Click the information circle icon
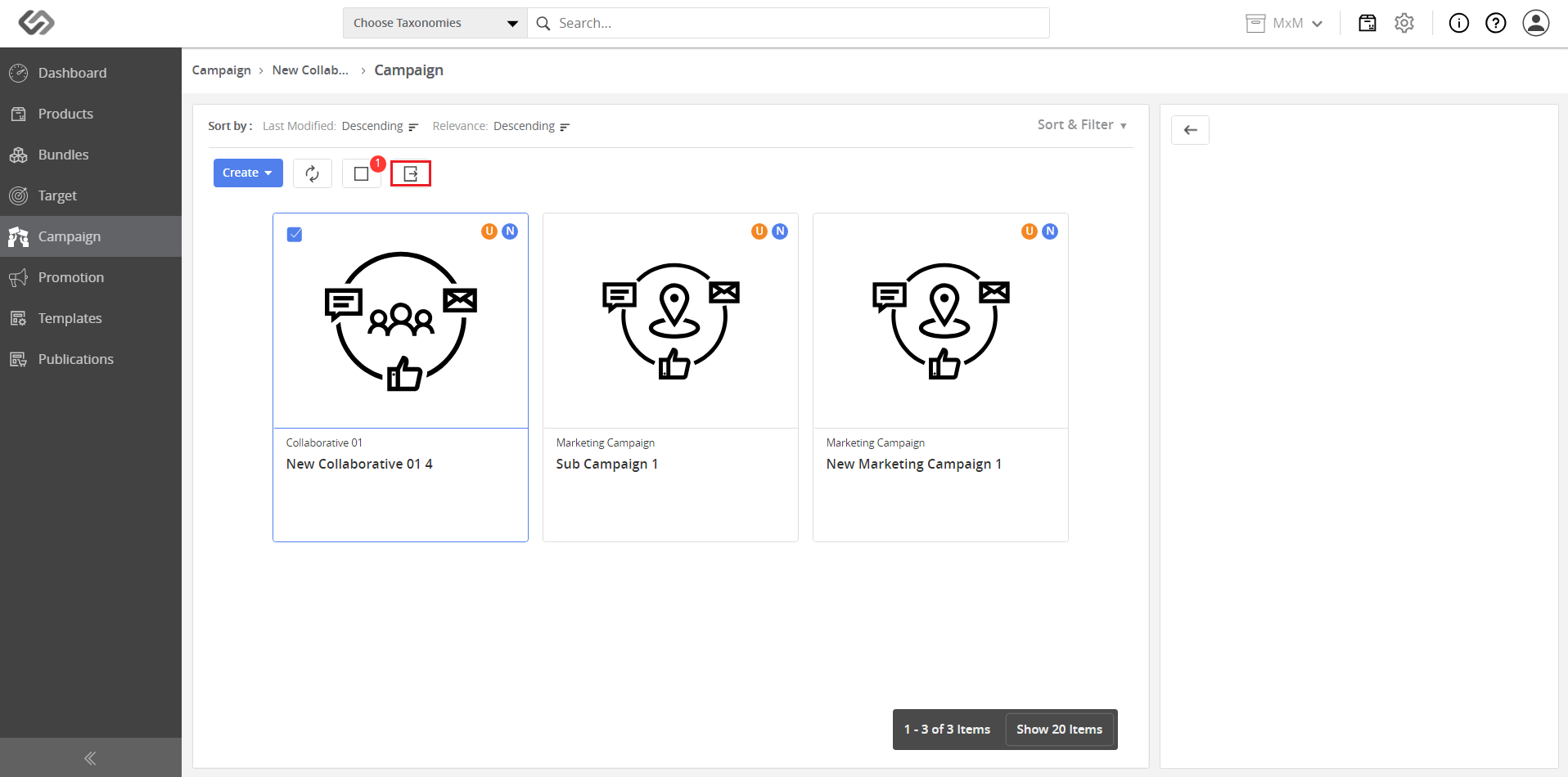1568x777 pixels. pos(1459,23)
